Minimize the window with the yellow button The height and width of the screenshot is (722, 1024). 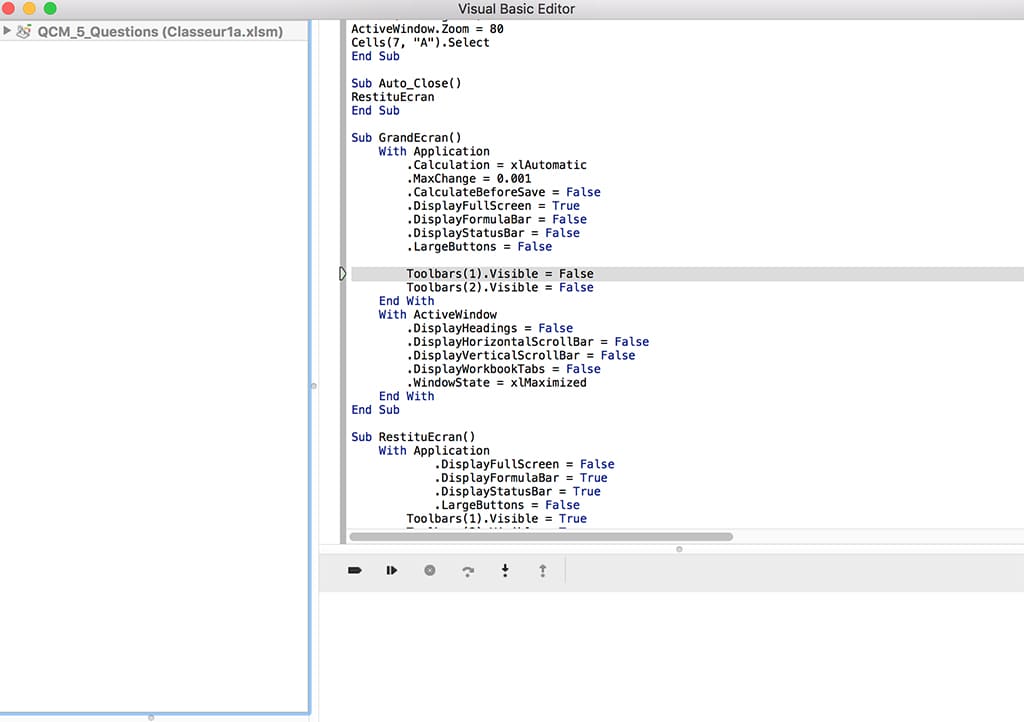[29, 9]
